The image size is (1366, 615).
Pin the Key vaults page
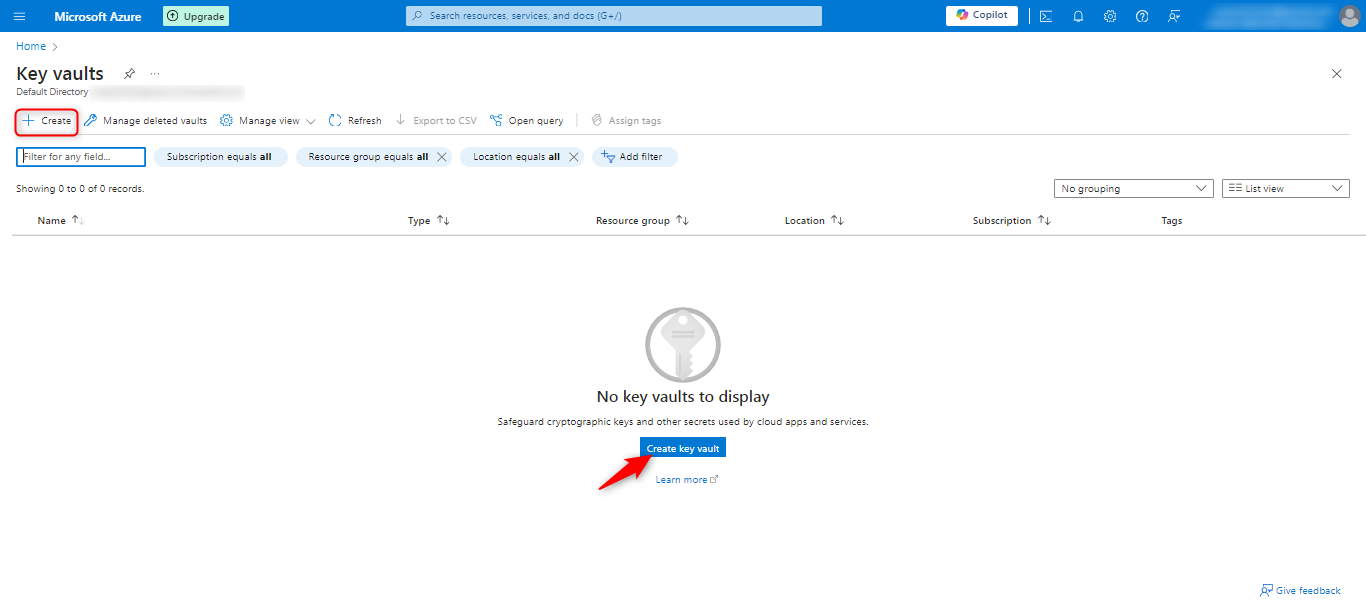coord(129,74)
